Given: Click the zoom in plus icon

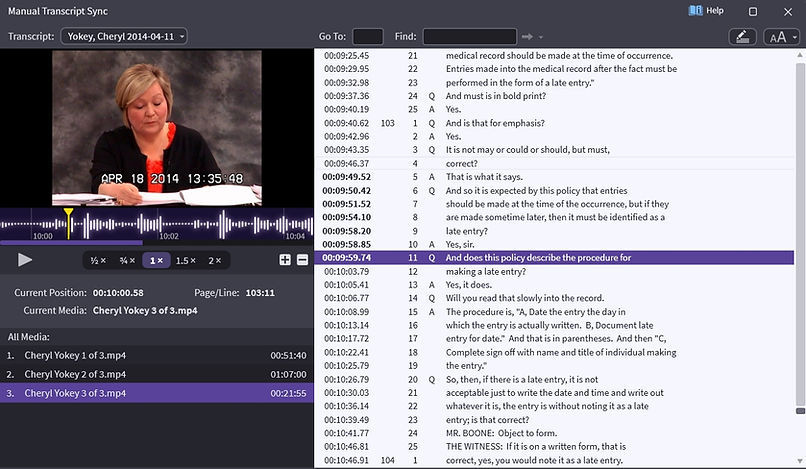Looking at the screenshot, I should tap(285, 260).
